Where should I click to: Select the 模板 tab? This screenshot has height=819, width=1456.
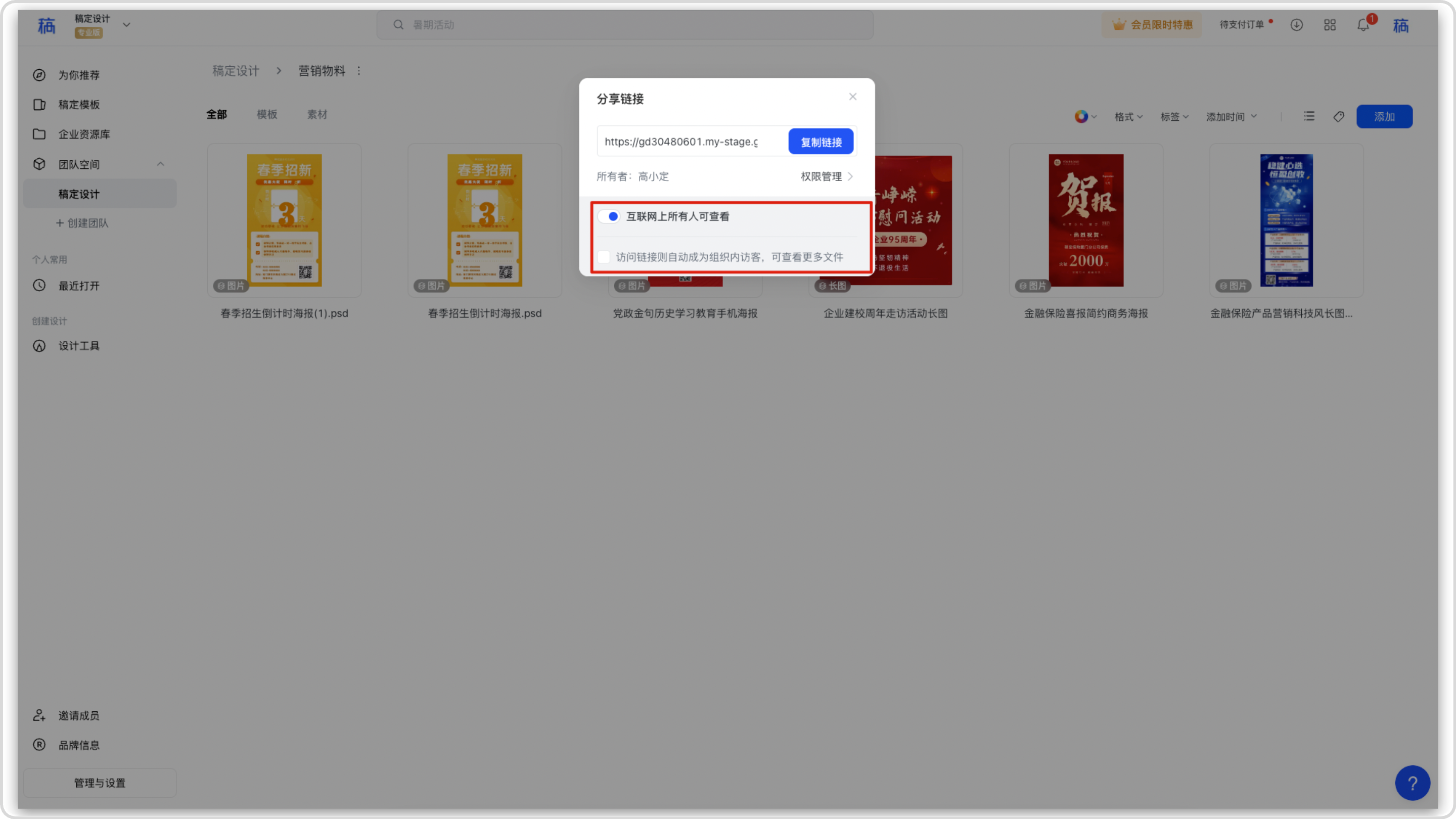(267, 115)
